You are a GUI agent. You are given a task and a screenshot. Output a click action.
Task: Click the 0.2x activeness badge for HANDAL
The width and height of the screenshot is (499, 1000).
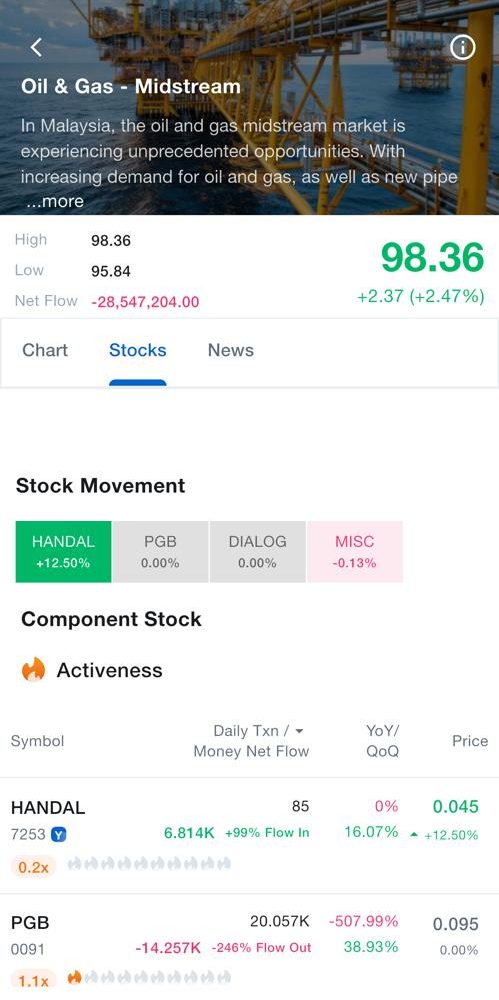point(33,867)
